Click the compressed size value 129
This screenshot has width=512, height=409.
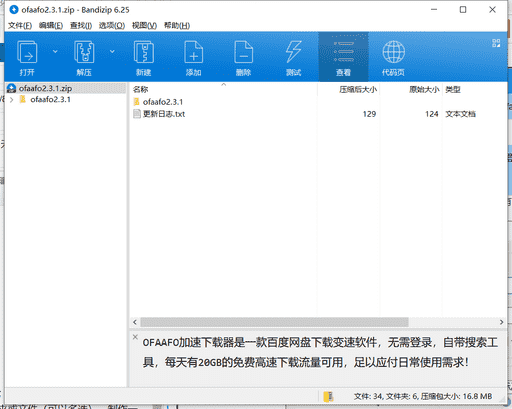point(369,114)
